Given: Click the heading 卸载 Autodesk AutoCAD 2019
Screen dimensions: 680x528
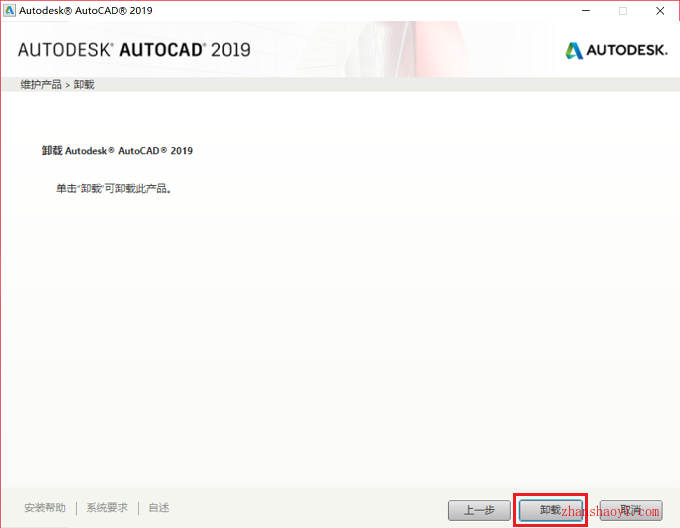Looking at the screenshot, I should (x=117, y=150).
